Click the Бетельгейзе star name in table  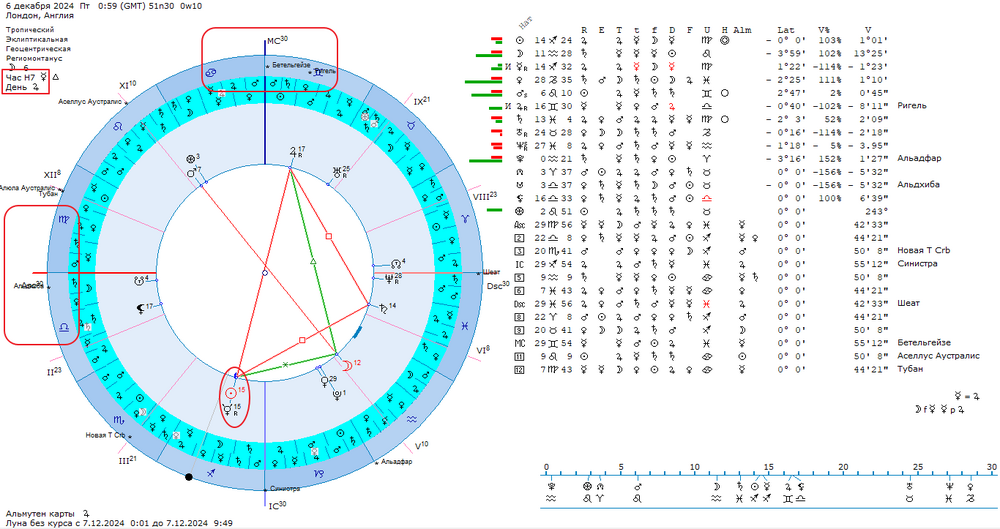(923, 343)
